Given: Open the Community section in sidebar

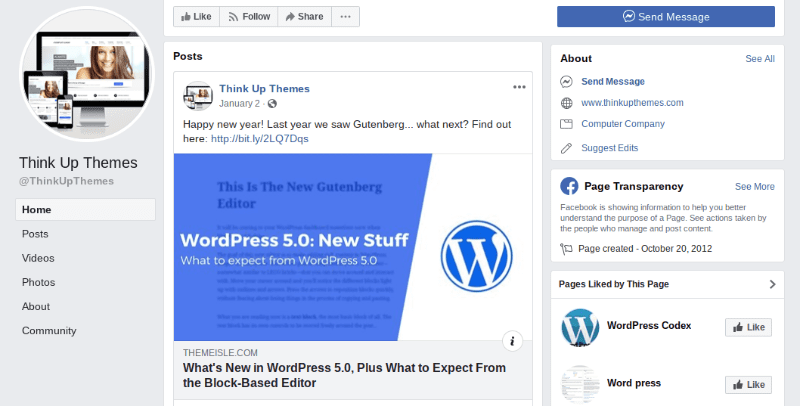Looking at the screenshot, I should click(49, 331).
